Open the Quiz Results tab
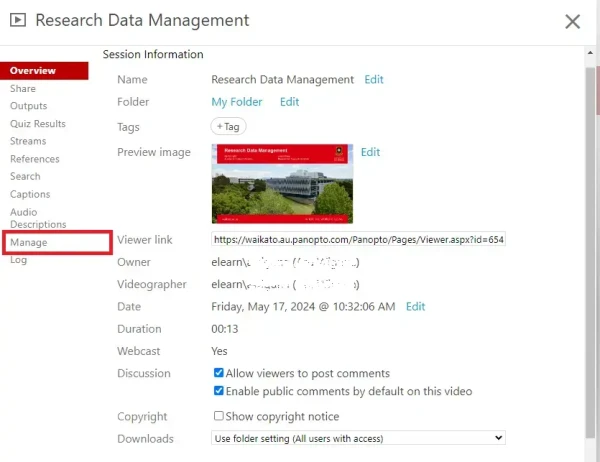Image resolution: width=600 pixels, height=462 pixels. click(38, 124)
